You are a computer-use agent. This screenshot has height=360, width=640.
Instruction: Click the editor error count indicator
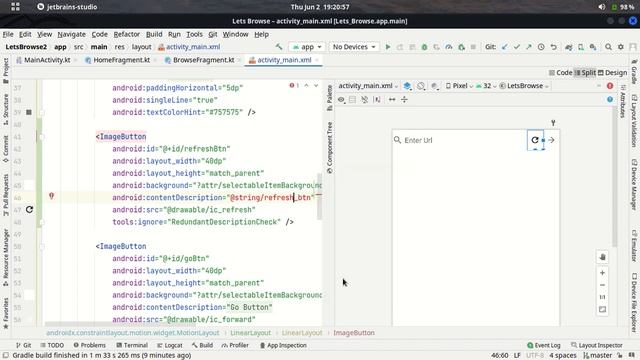pyautogui.click(x=294, y=85)
